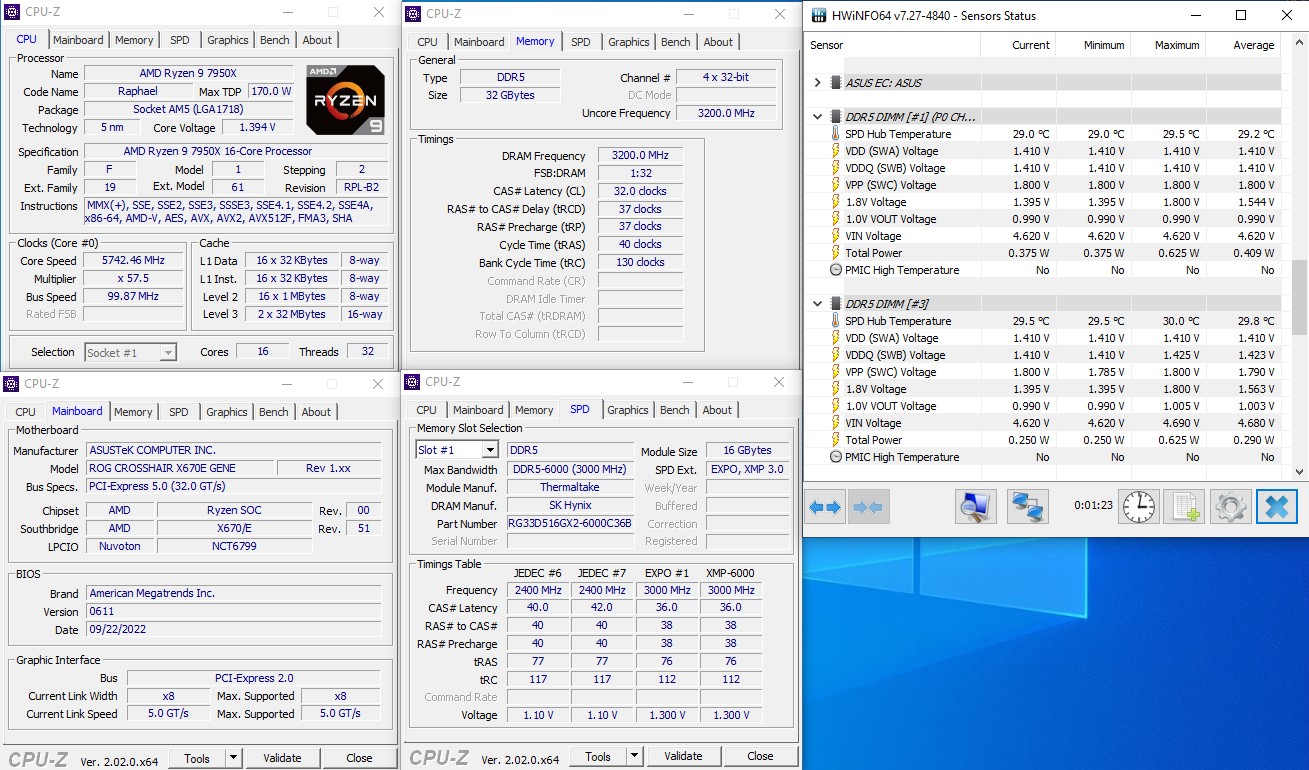
Task: Select CPU tab in the Mainboard window
Action: tap(26, 412)
